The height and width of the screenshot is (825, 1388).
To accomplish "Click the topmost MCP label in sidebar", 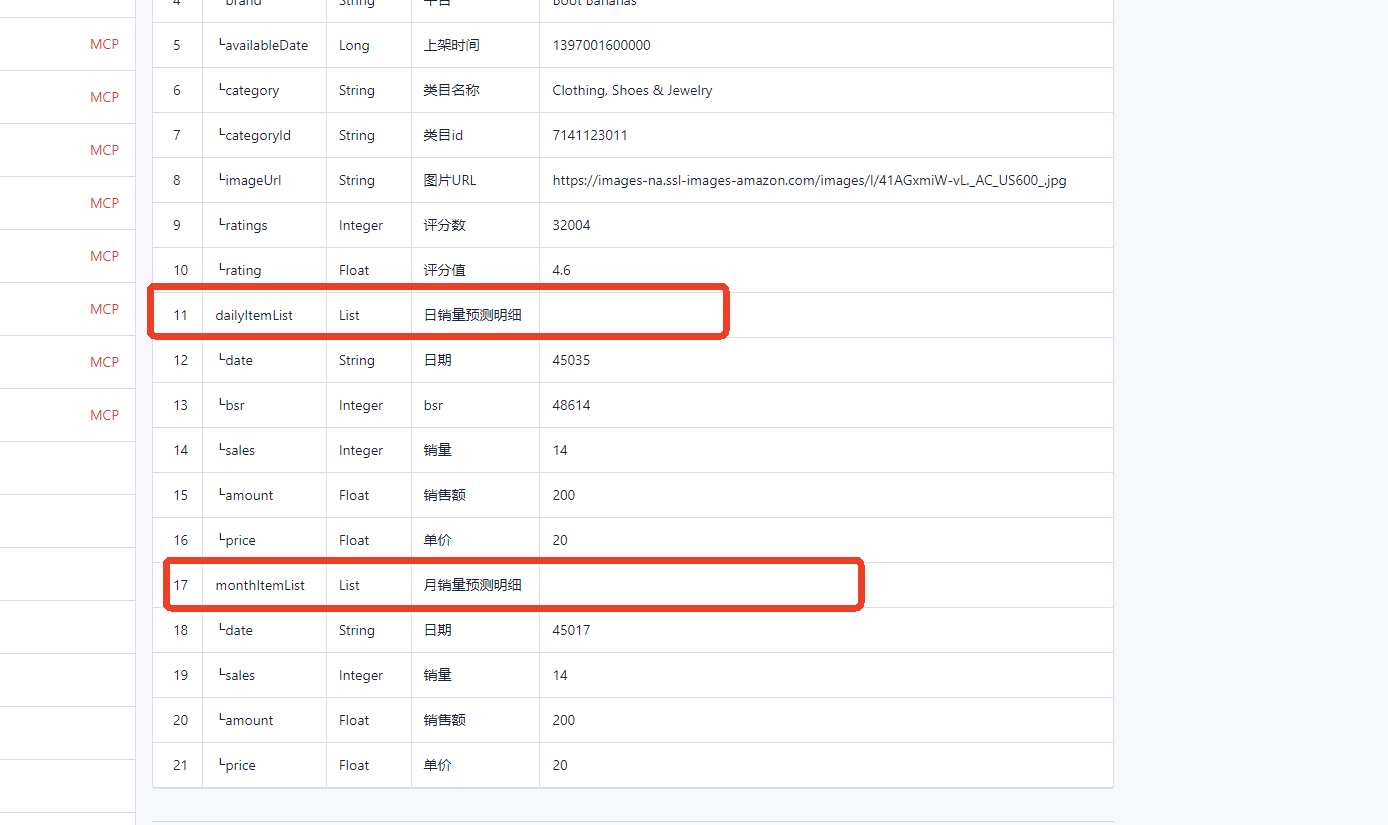I will pyautogui.click(x=104, y=44).
